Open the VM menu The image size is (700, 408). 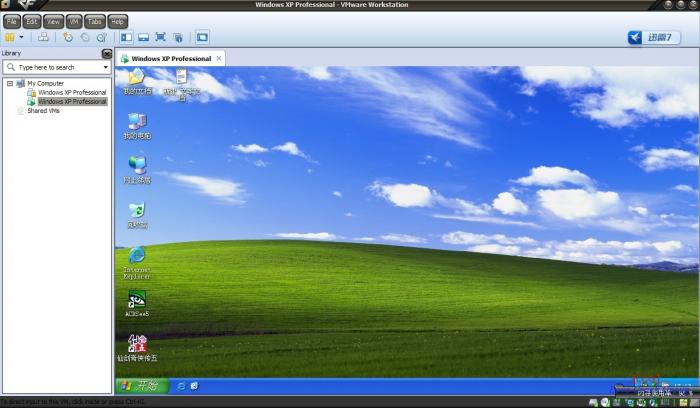point(74,21)
